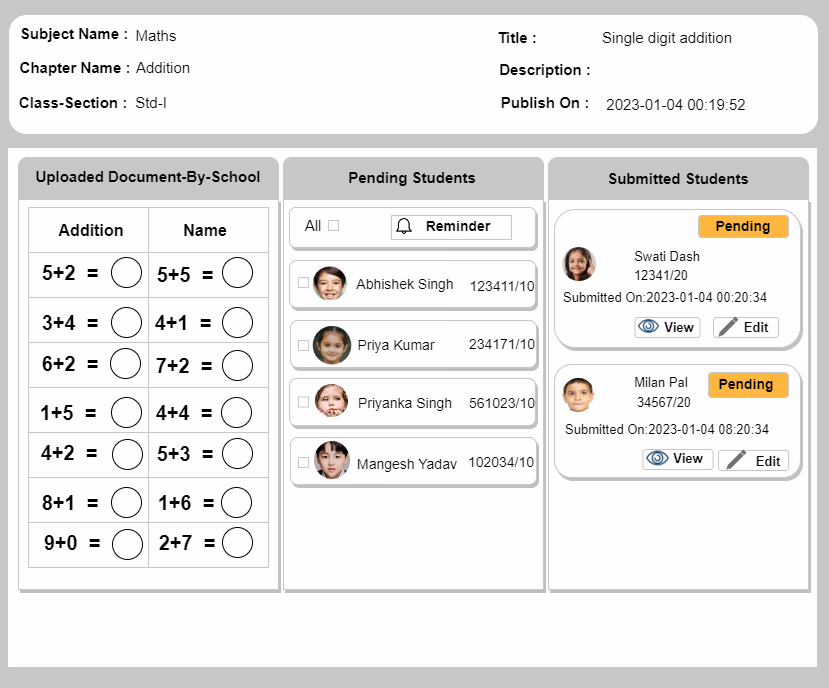This screenshot has width=829, height=688.
Task: Tick the checkbox for Mangesh Yadav
Action: click(x=303, y=462)
